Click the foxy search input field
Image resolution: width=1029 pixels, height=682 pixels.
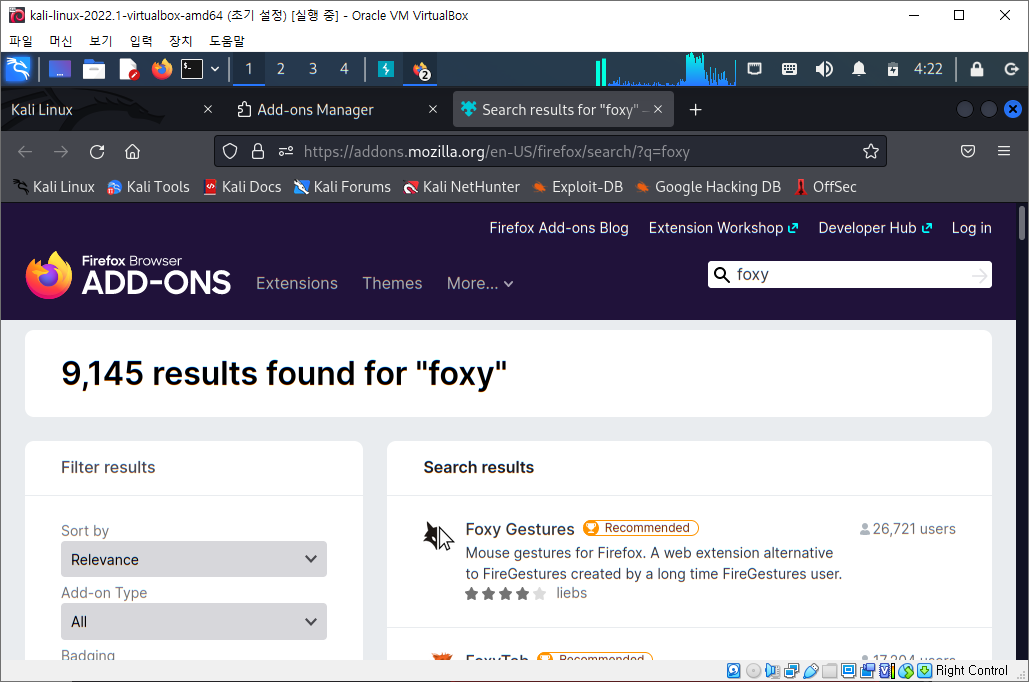[x=850, y=274]
